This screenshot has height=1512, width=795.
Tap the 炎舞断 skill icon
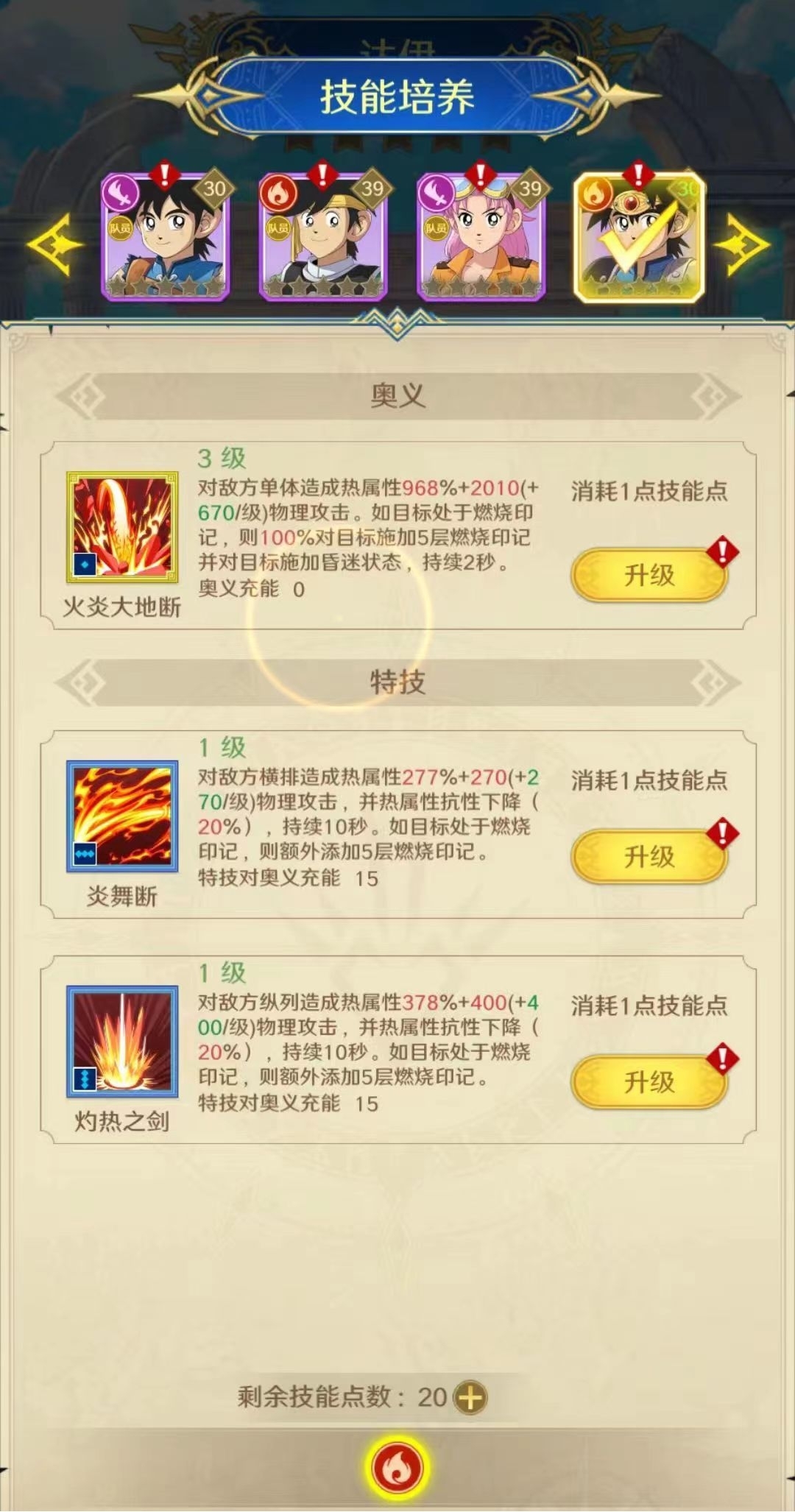(122, 816)
